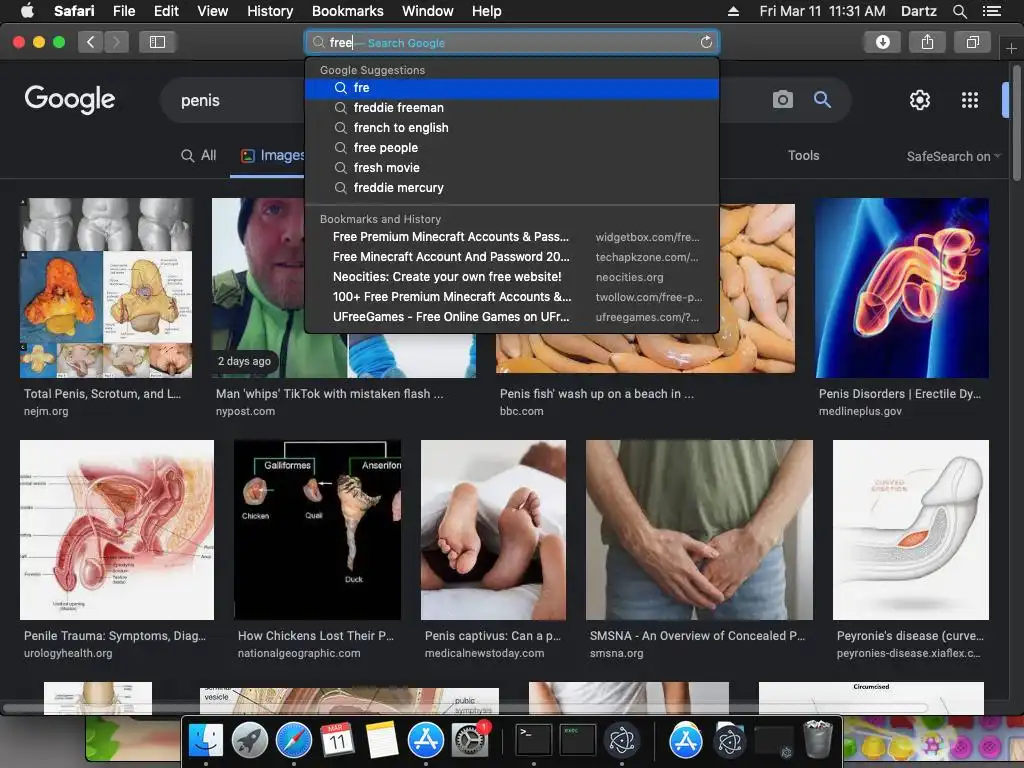This screenshot has width=1024, height=768.
Task: Open the medicalnewstoday.com feet image
Action: tap(493, 530)
